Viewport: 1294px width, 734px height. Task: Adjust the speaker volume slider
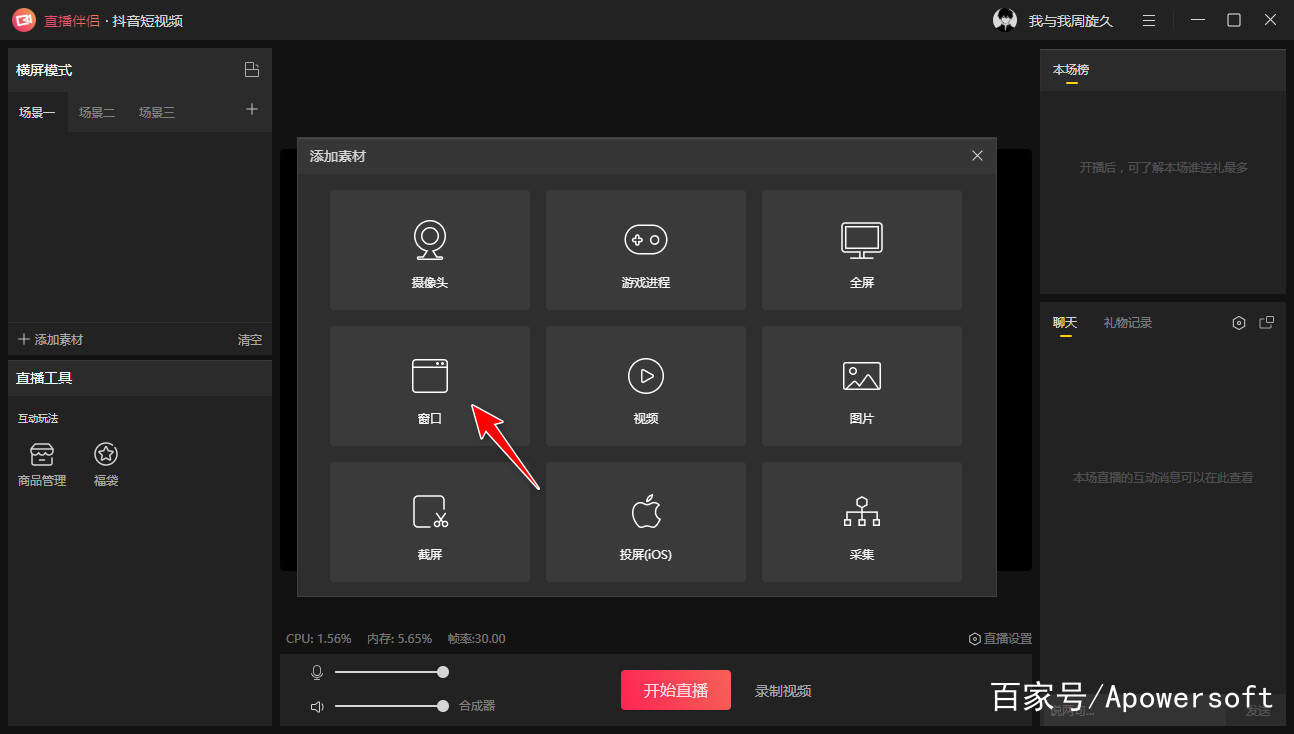click(x=392, y=706)
